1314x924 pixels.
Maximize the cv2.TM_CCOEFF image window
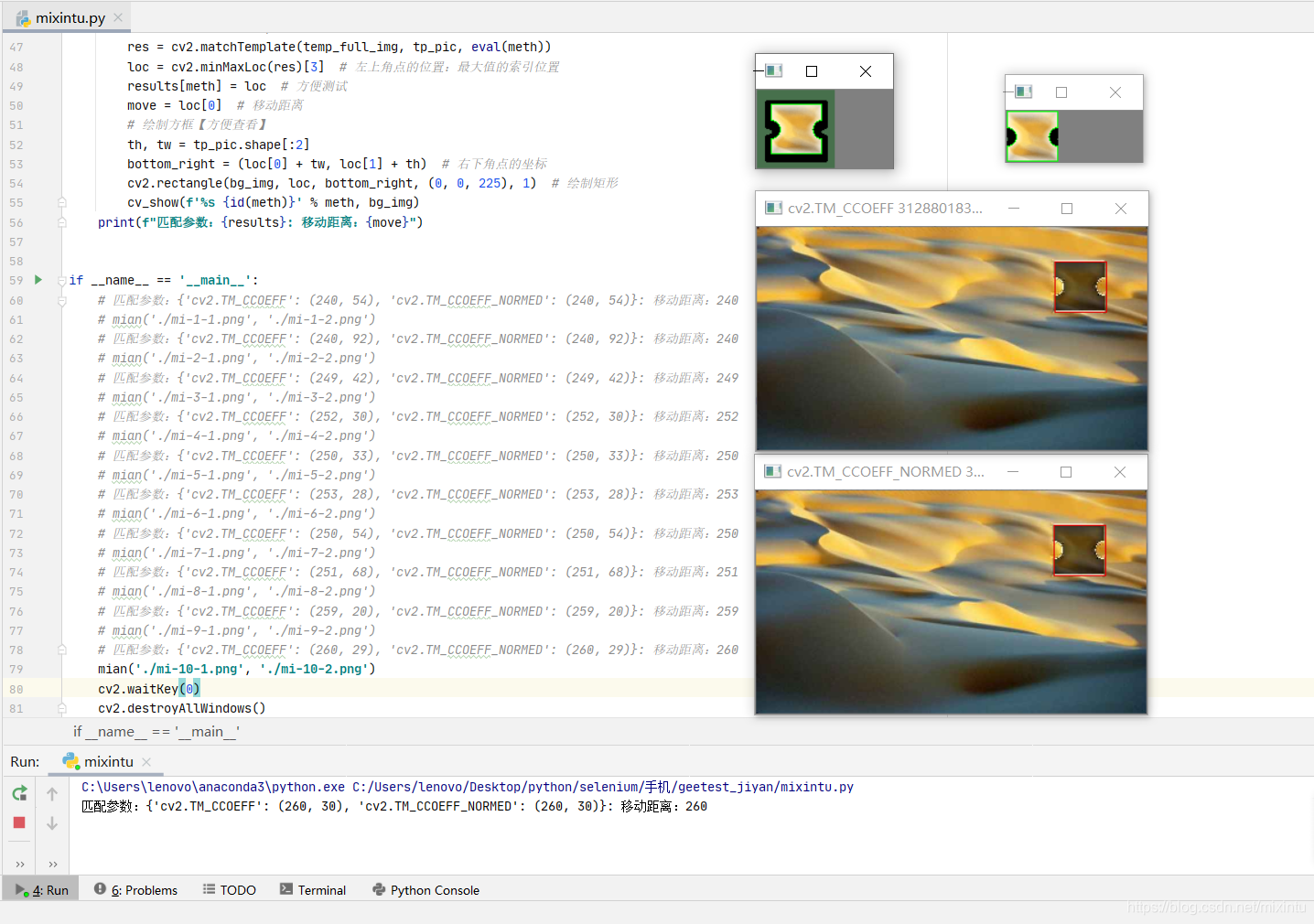1067,209
